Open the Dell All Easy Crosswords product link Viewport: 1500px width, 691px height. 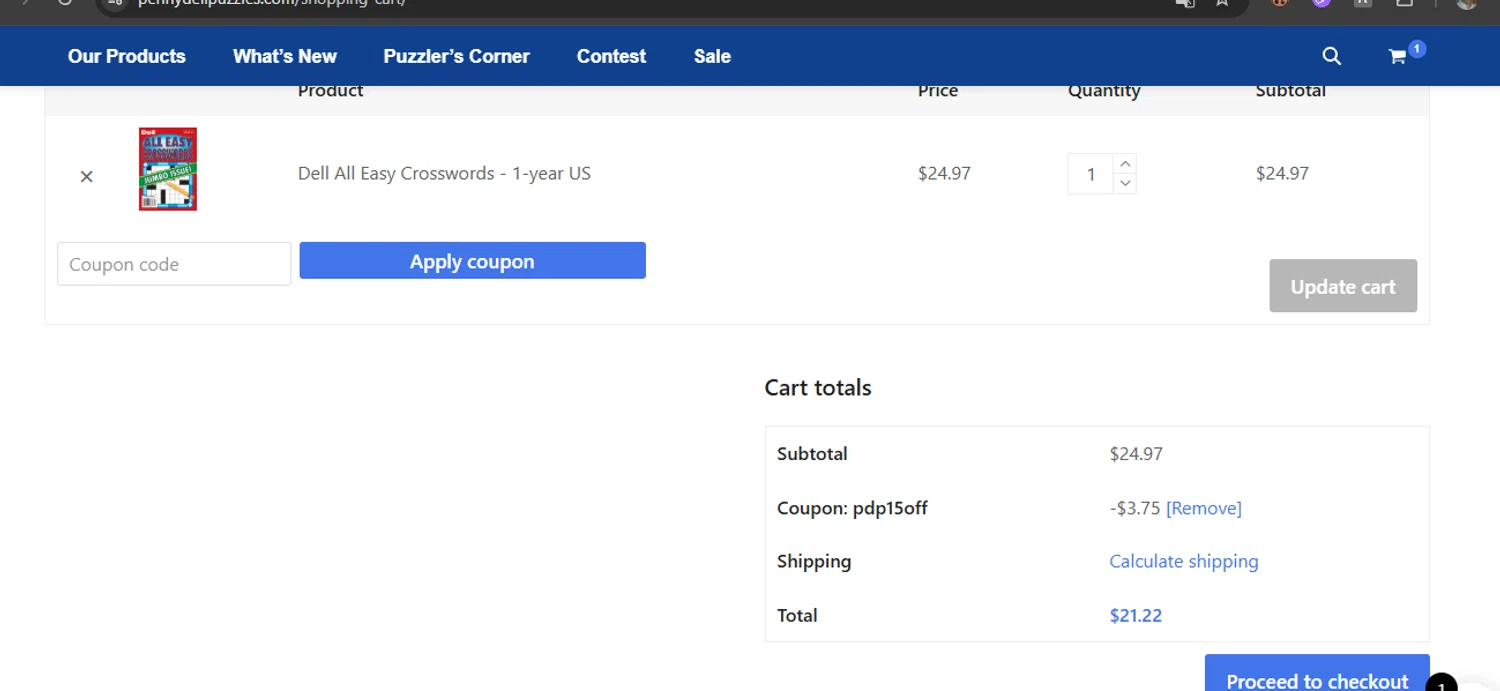point(444,173)
